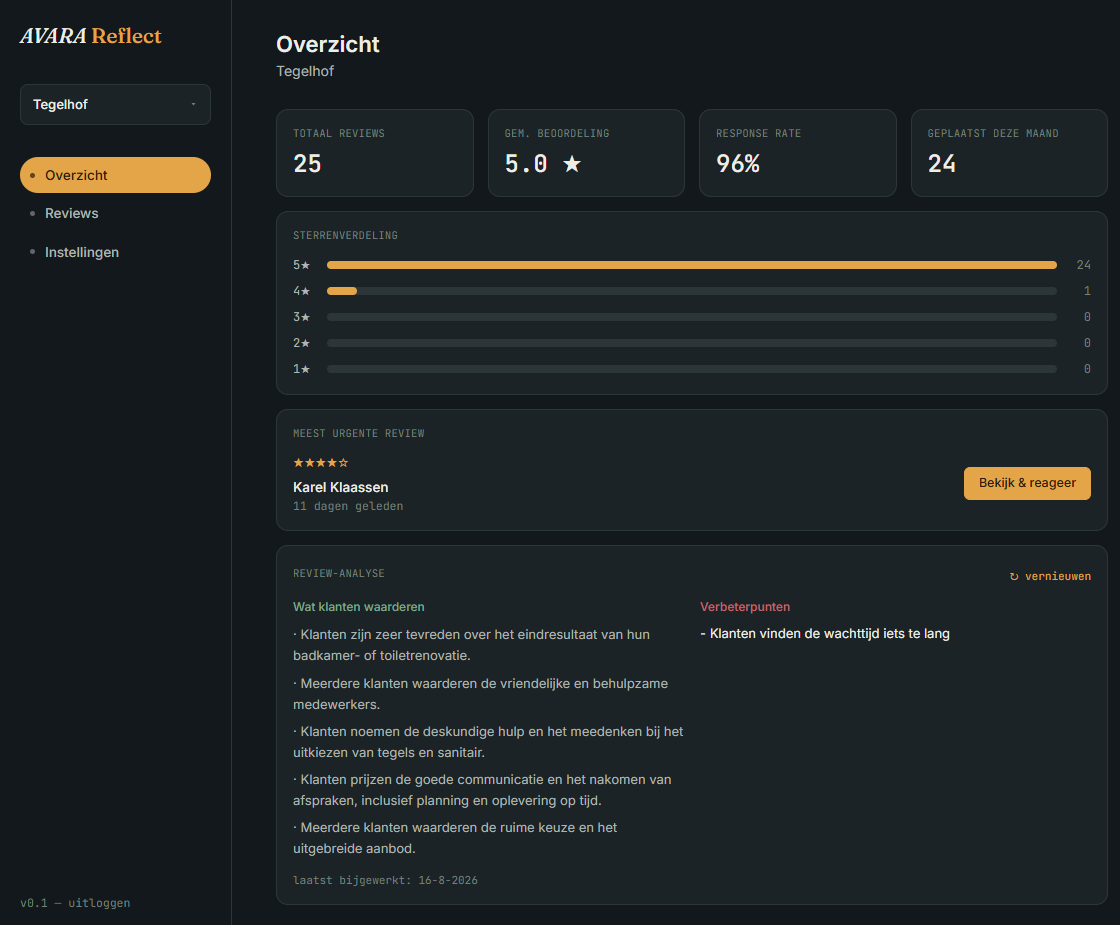Screen dimensions: 1120x925
Task: Click the uitloggen link
Action: 99,903
